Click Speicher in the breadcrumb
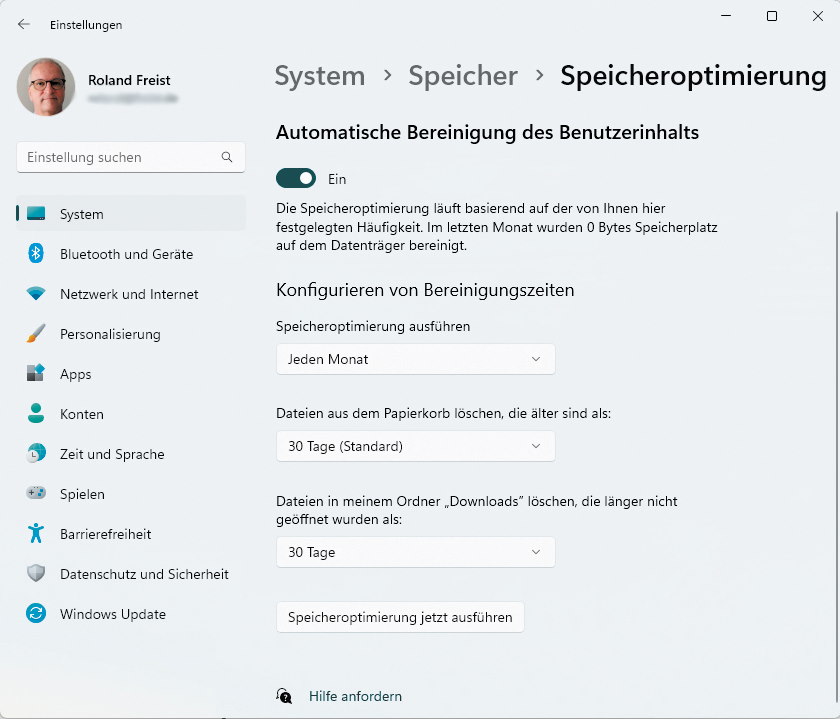Image resolution: width=840 pixels, height=719 pixels. 463,76
